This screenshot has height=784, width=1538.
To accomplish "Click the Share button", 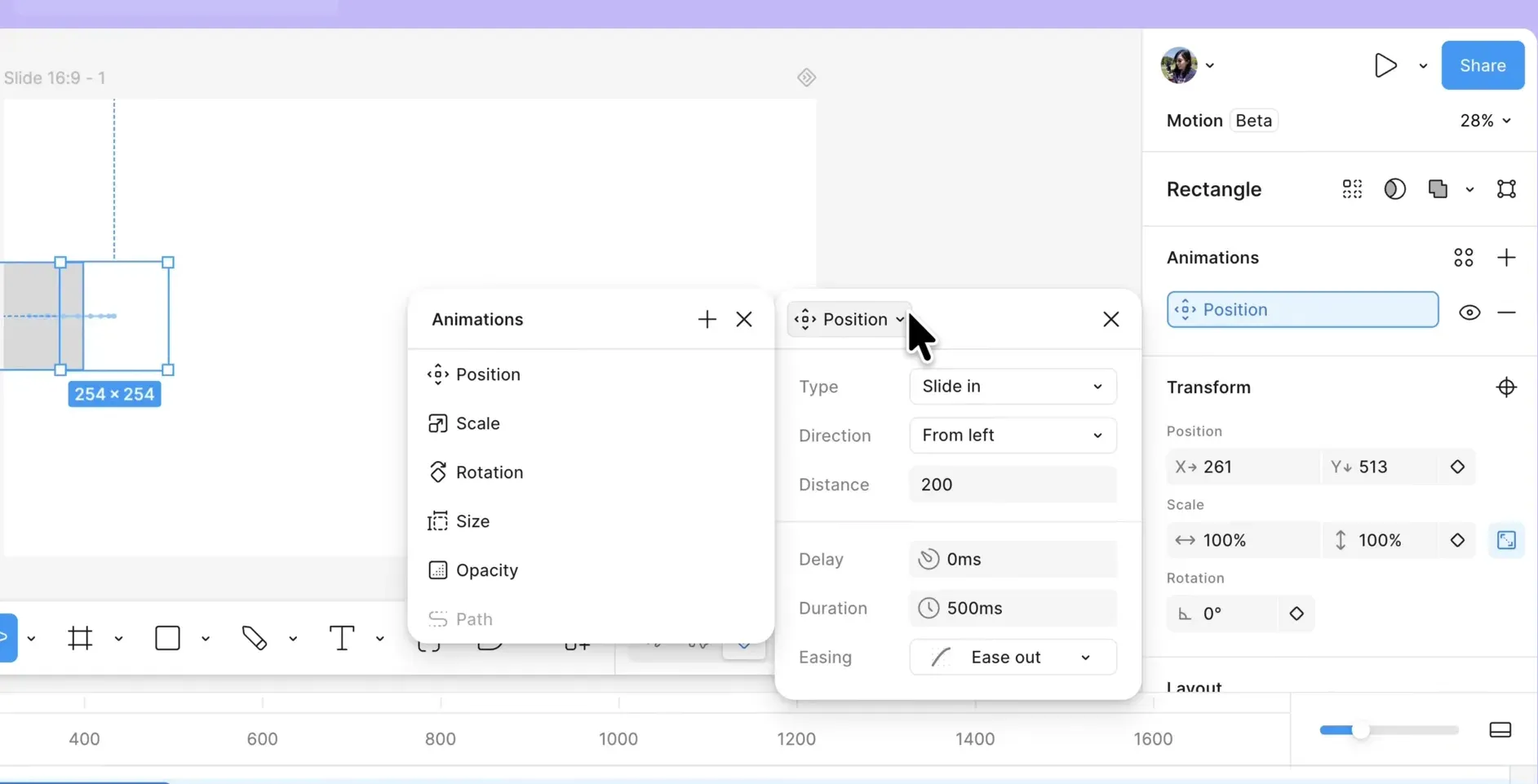I will (x=1483, y=65).
